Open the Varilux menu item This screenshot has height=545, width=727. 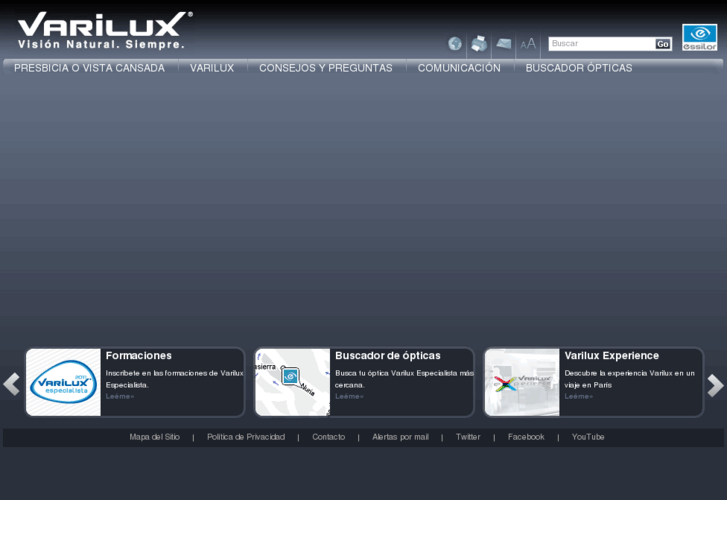click(x=212, y=68)
